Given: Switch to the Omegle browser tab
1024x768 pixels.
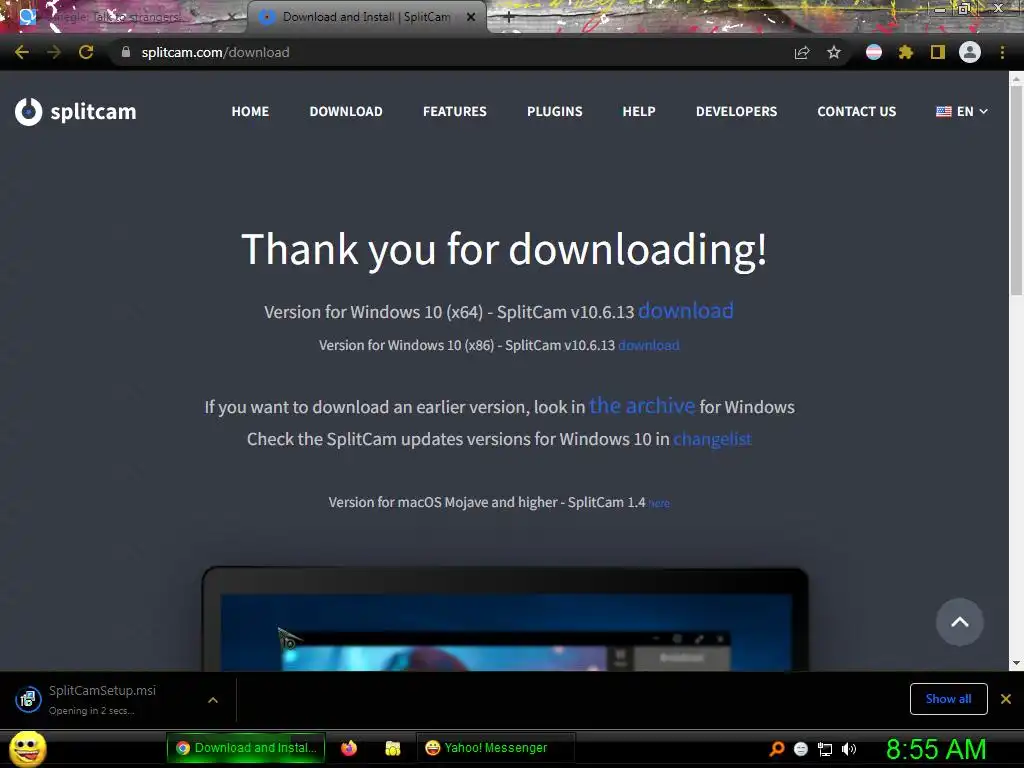Looking at the screenshot, I should [x=124, y=17].
